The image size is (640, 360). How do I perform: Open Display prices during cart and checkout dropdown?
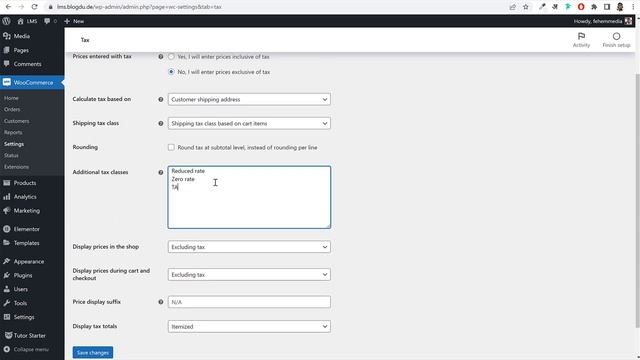pos(249,275)
